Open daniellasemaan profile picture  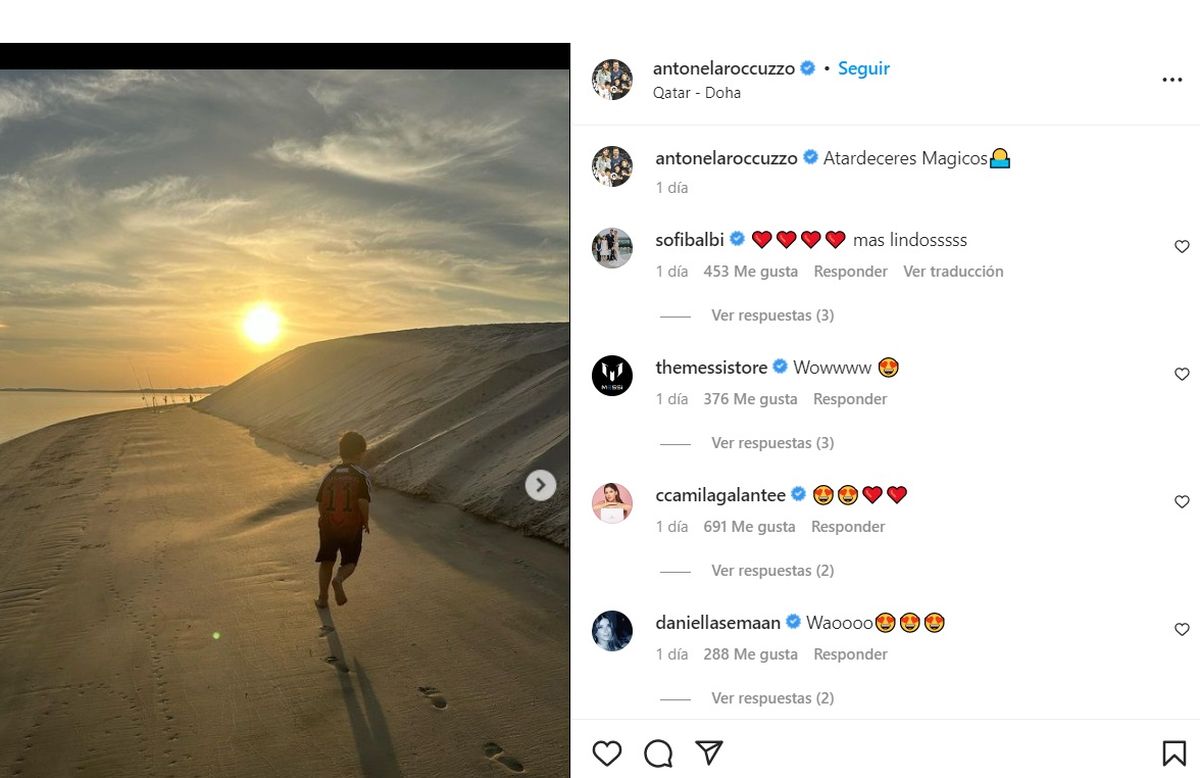612,631
